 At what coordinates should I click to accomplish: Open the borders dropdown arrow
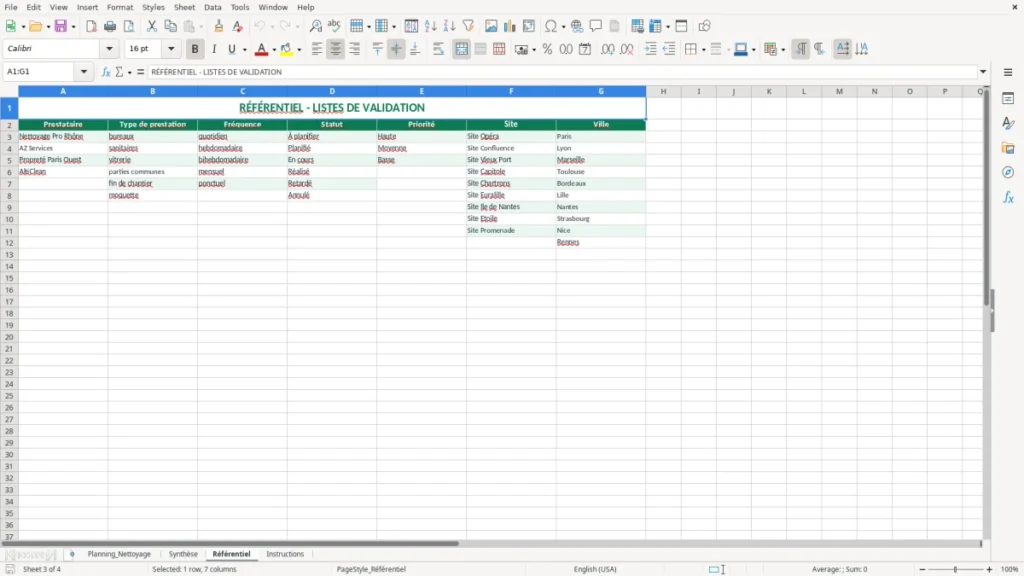point(703,50)
